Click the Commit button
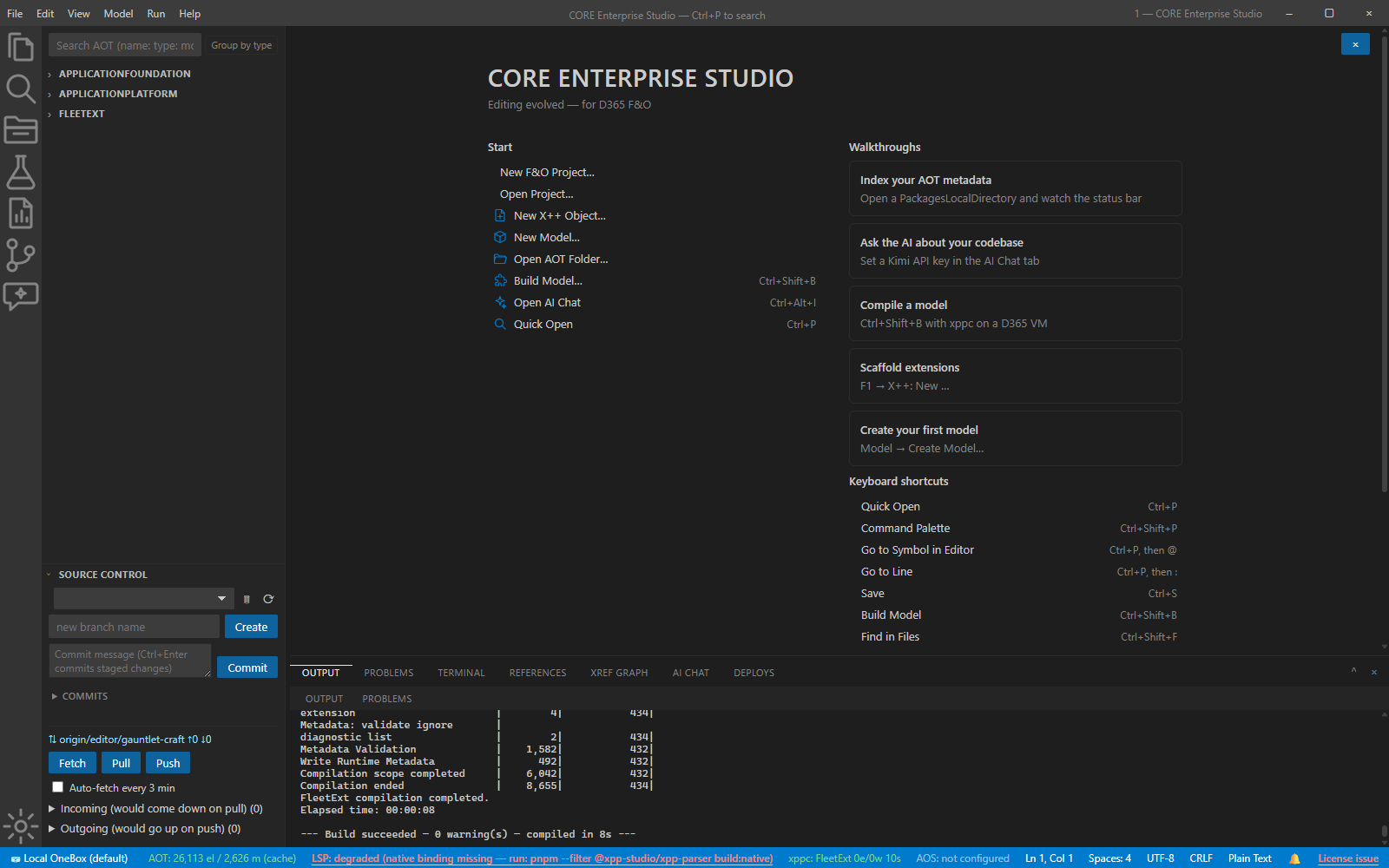 [247, 667]
